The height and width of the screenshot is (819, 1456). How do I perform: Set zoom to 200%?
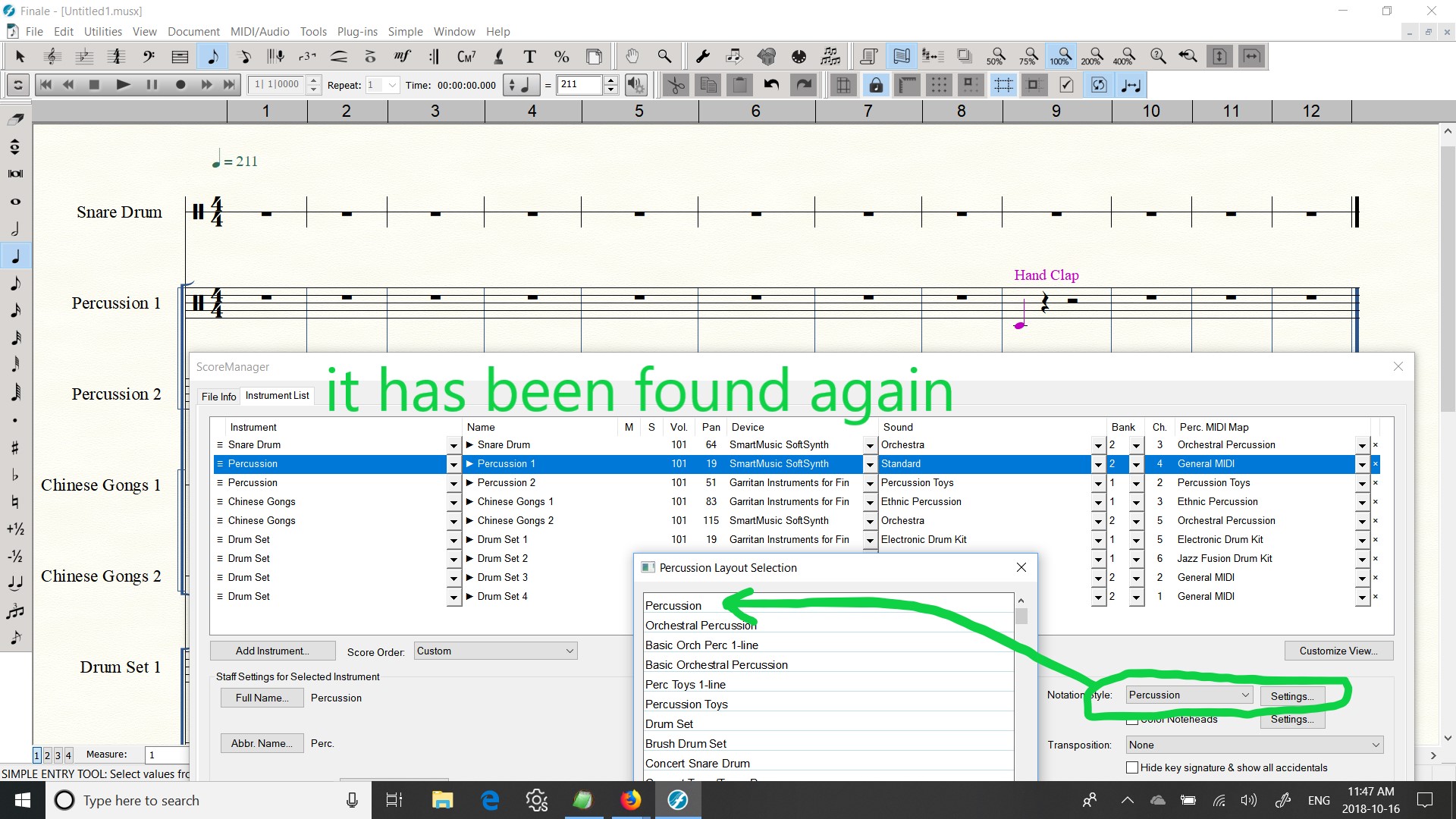coord(1091,56)
